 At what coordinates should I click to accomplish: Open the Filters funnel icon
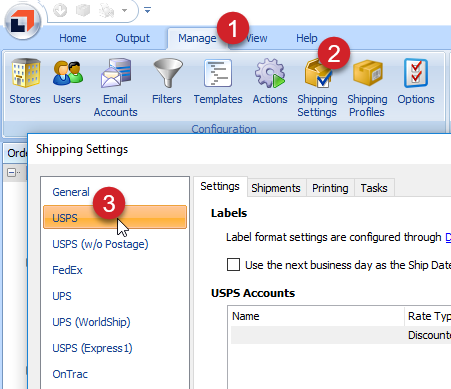pyautogui.click(x=167, y=81)
